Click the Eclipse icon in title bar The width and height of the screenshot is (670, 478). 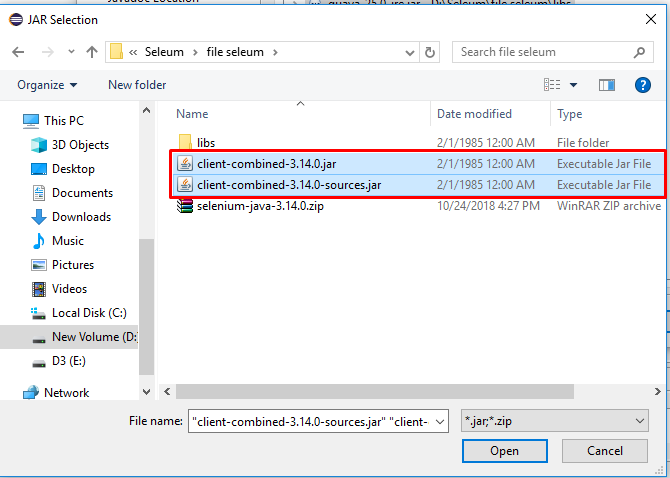click(16, 20)
